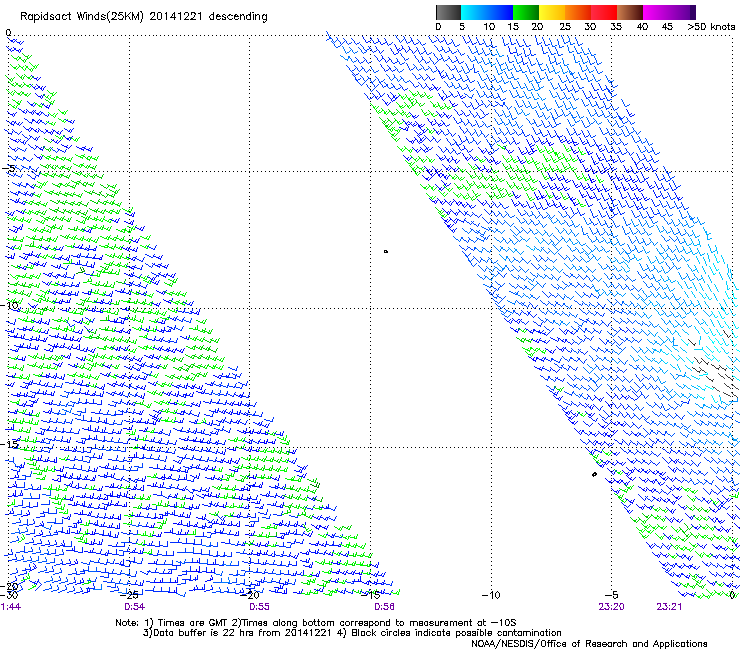Select the orange 25-30 knots legend segment

coord(578,12)
